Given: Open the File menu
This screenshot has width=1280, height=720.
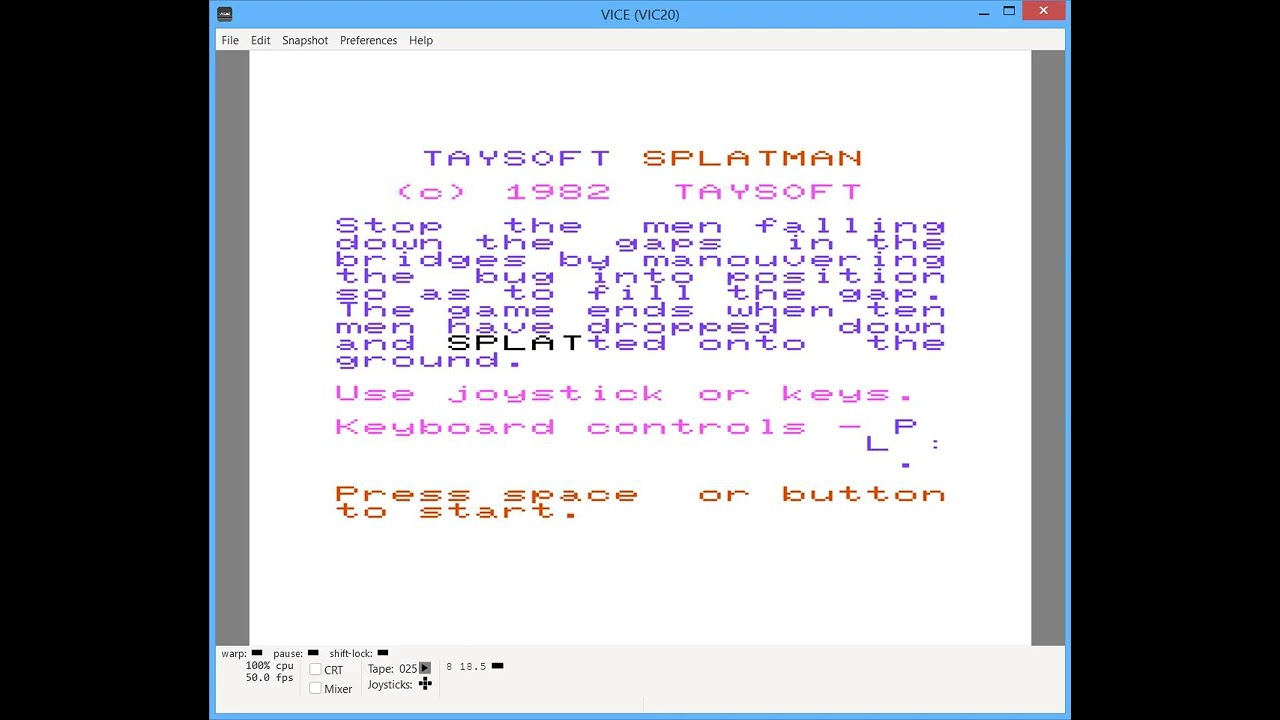Looking at the screenshot, I should tap(230, 40).
